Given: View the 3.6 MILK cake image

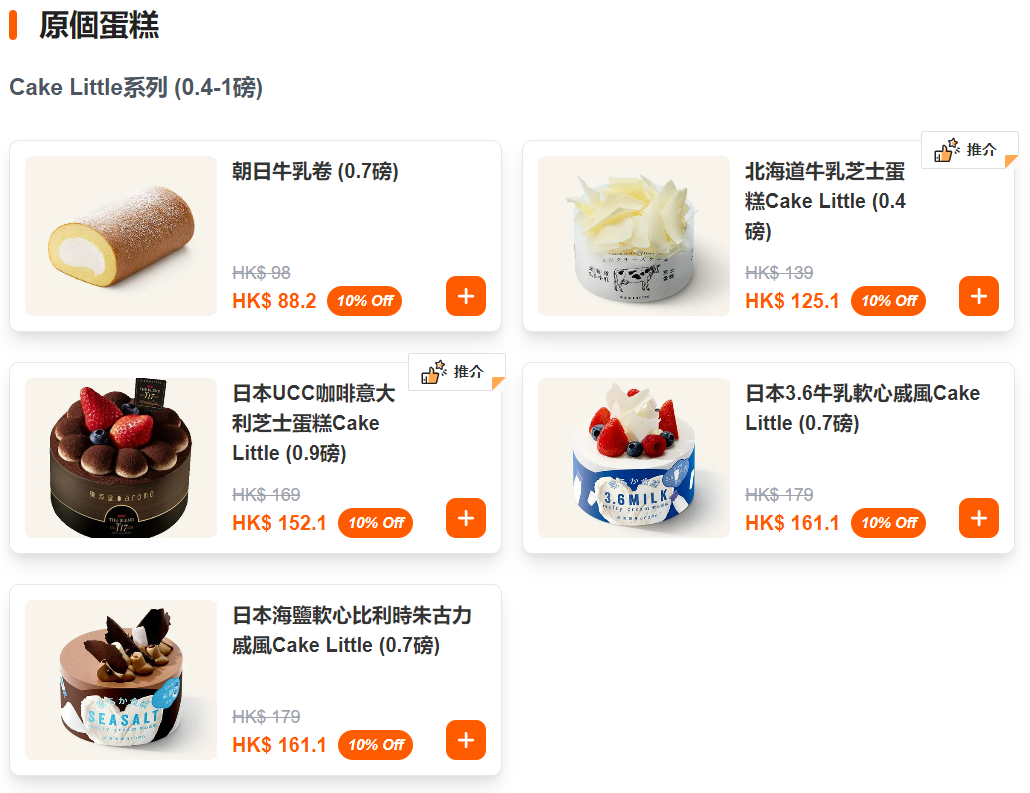Looking at the screenshot, I should click(634, 458).
